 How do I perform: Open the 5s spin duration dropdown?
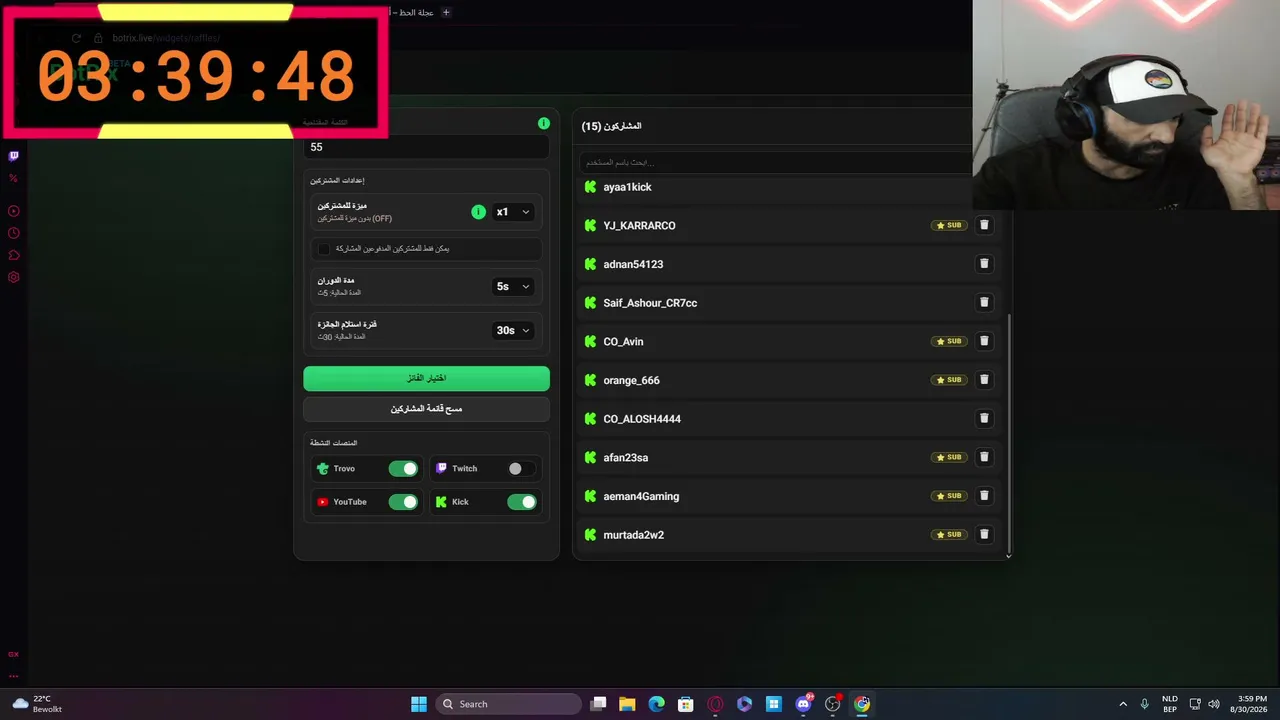513,286
